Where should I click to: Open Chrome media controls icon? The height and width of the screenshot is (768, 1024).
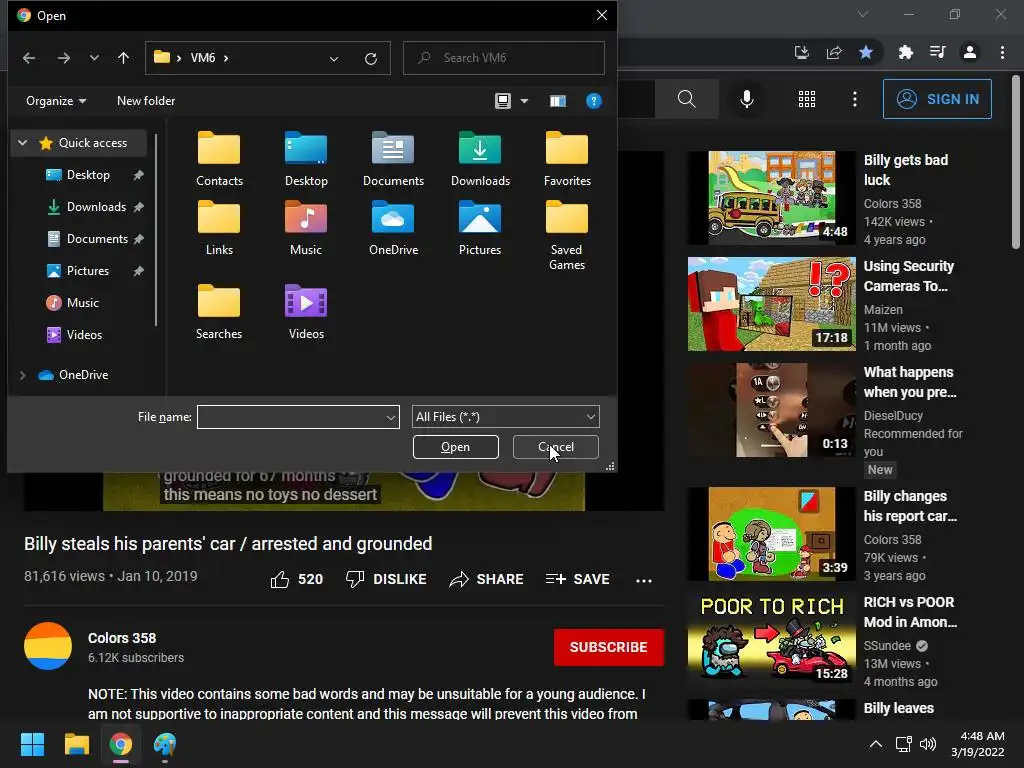[x=938, y=52]
